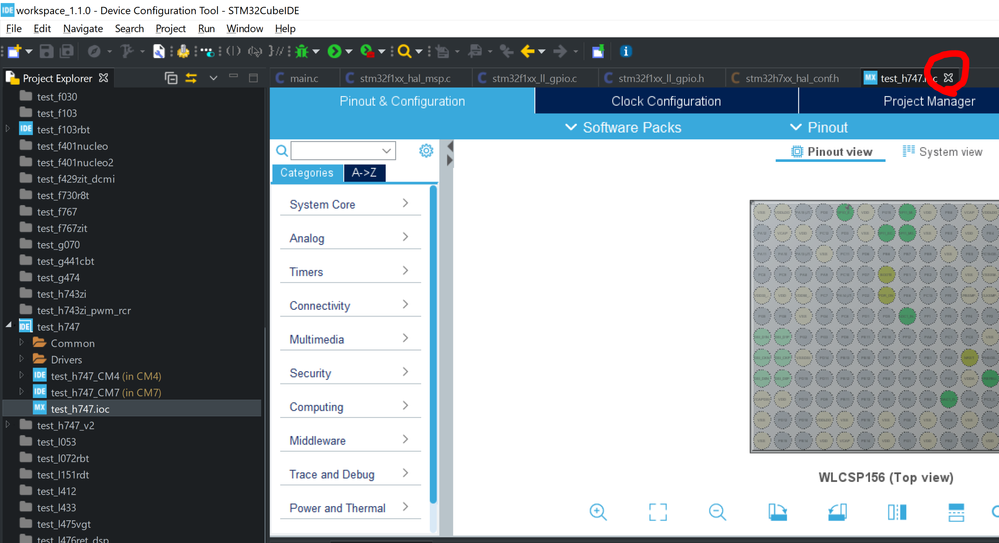Expand the Computing category
This screenshot has width=999, height=543.
(x=350, y=407)
